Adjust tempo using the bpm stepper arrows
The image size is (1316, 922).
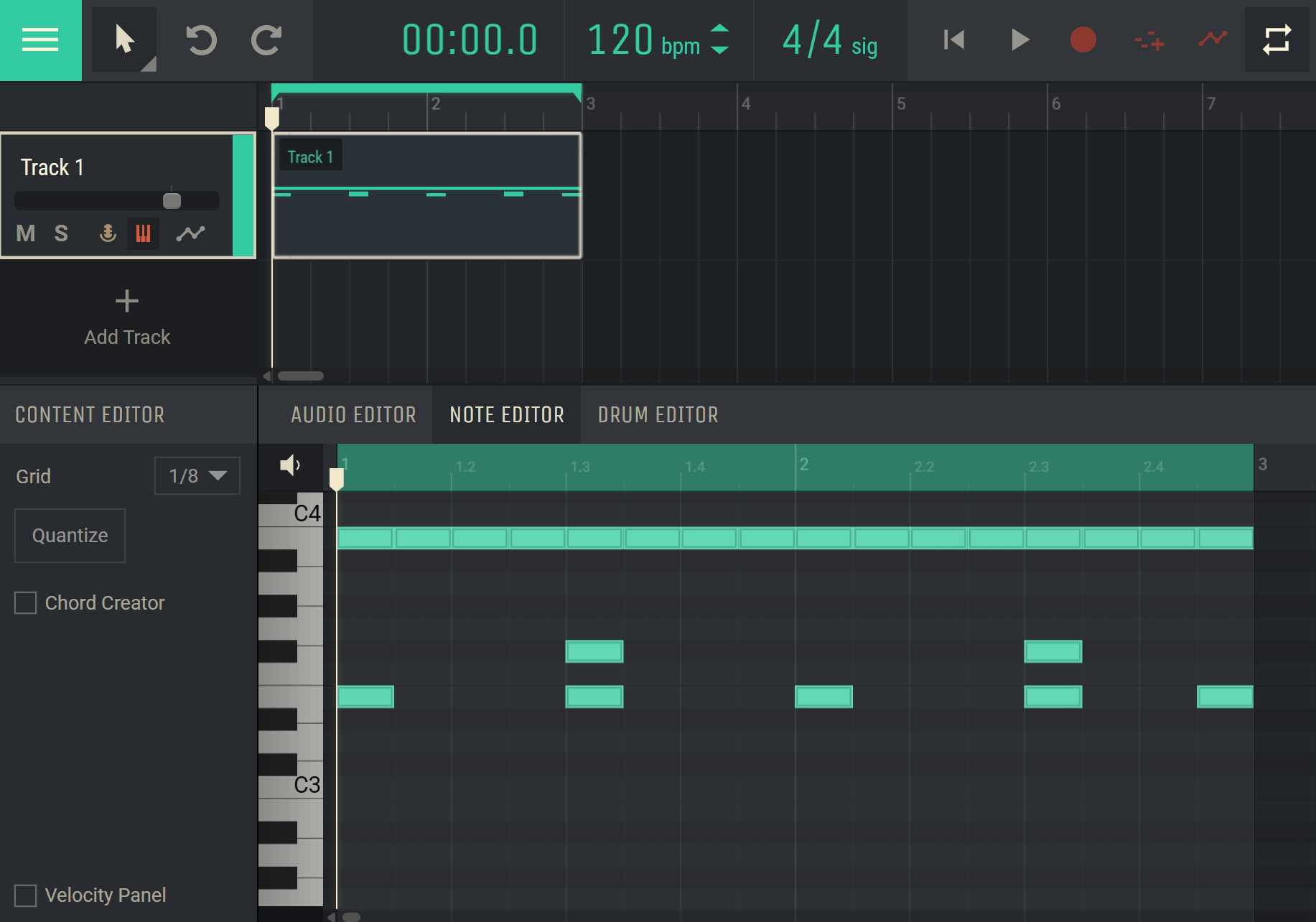719,39
